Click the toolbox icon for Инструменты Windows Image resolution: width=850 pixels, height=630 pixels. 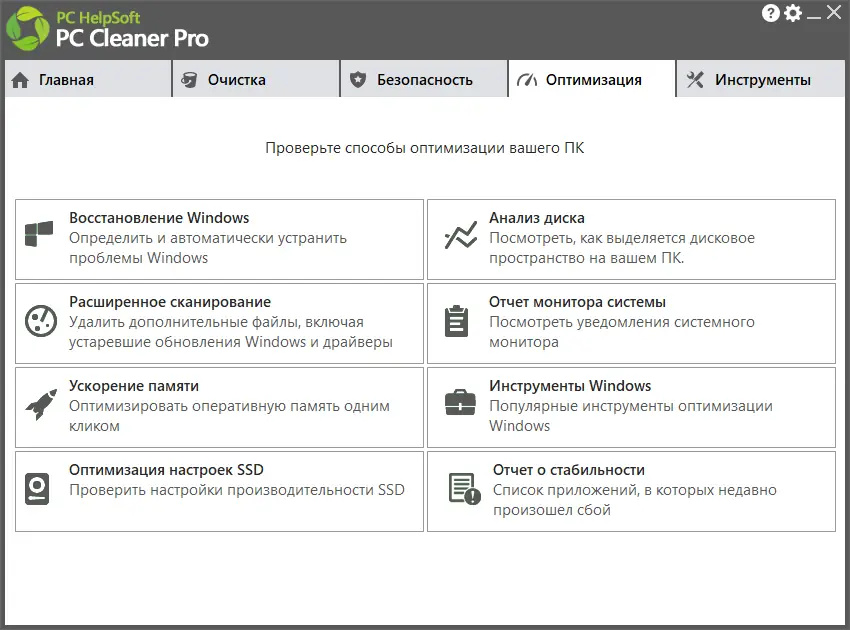click(x=460, y=403)
